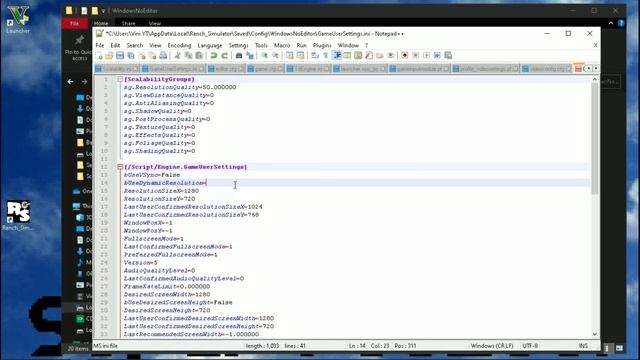Collapse the [ScalabilityGroups] fold marker

click(120, 79)
